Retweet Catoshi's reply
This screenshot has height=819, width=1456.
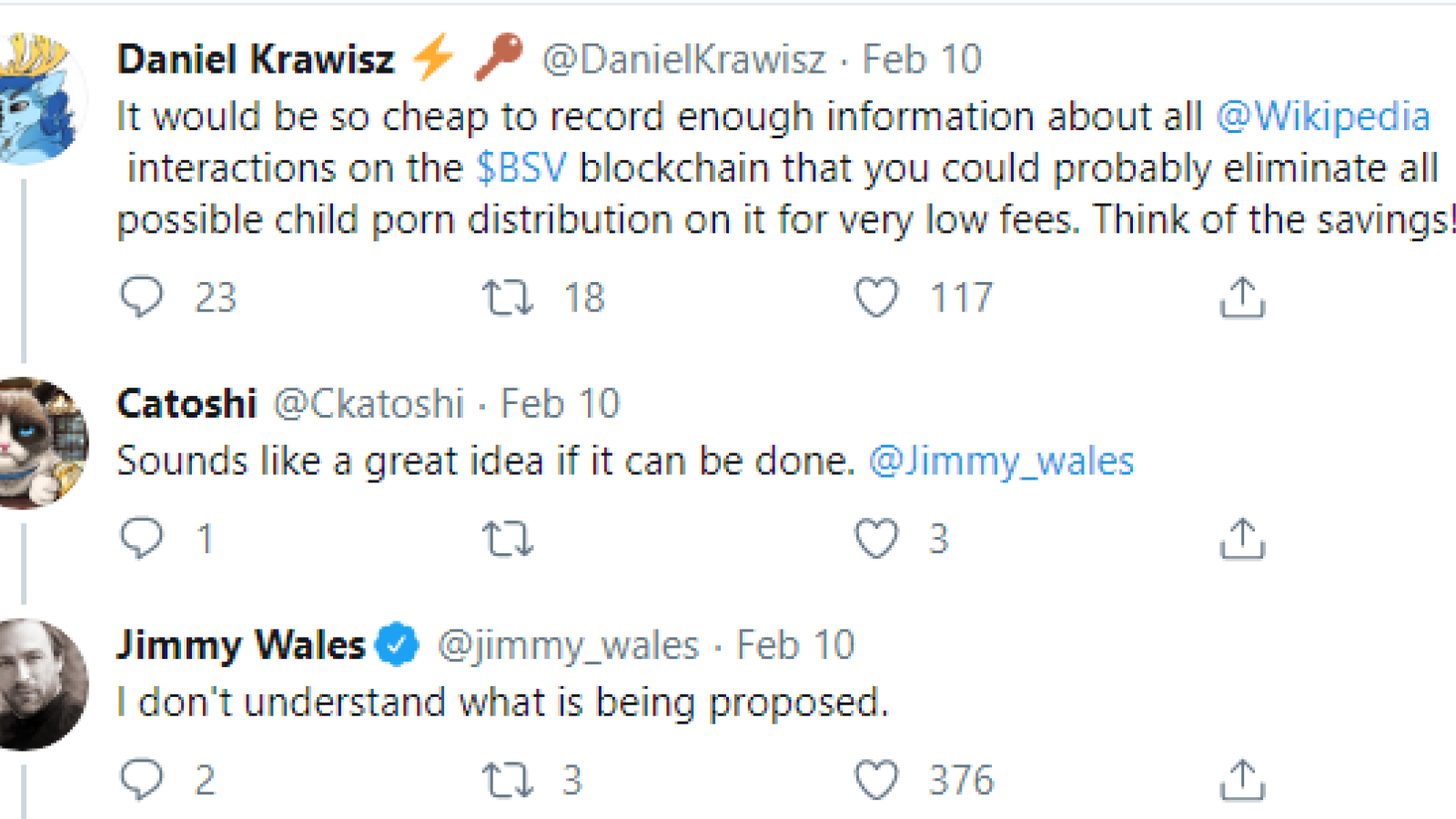coord(508,539)
